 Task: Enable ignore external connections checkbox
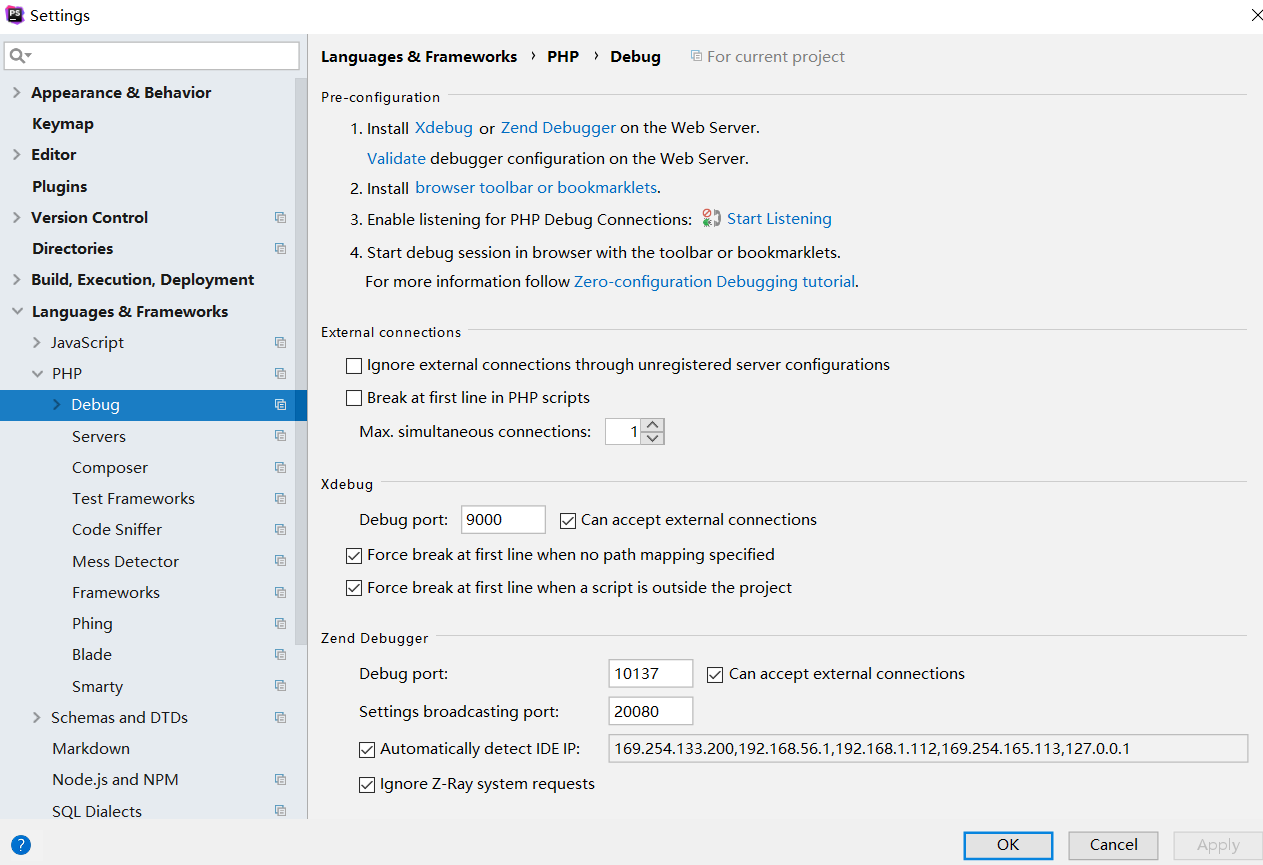tap(354, 366)
